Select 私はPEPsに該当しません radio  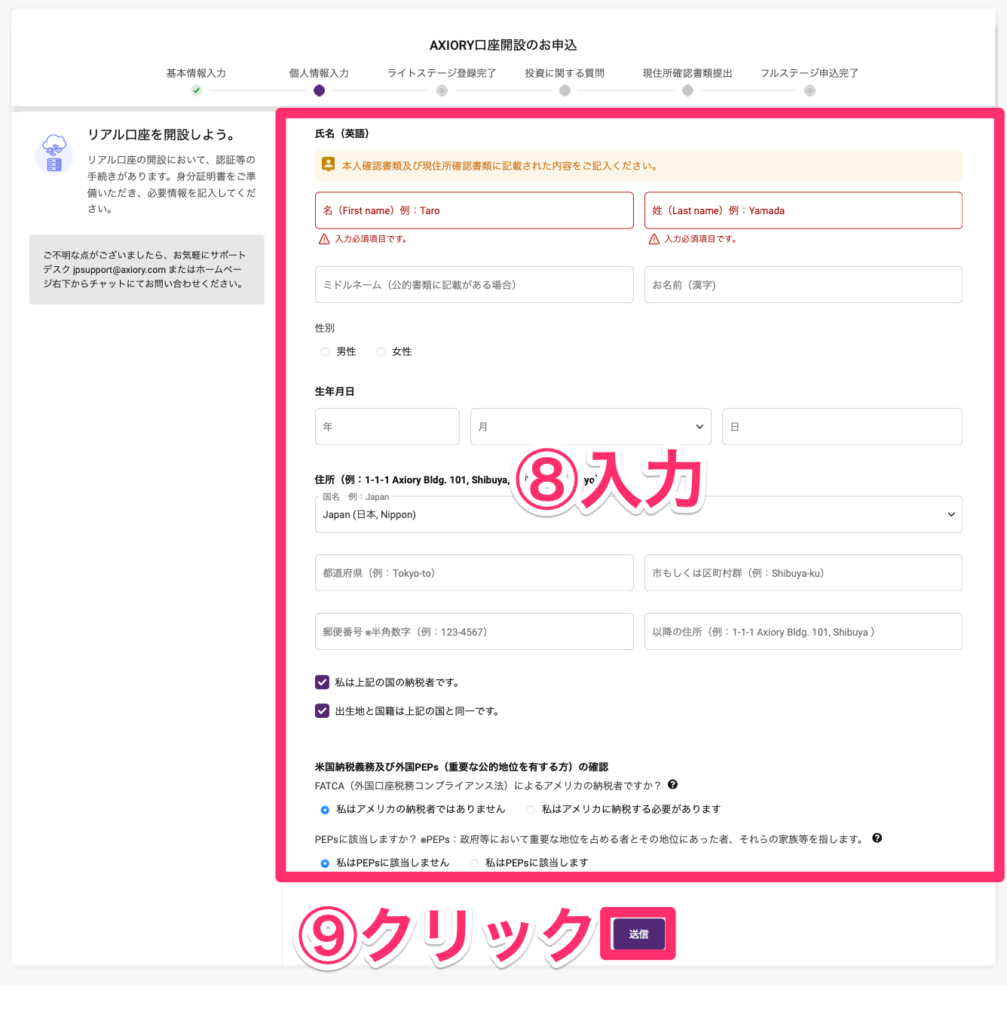tap(325, 863)
